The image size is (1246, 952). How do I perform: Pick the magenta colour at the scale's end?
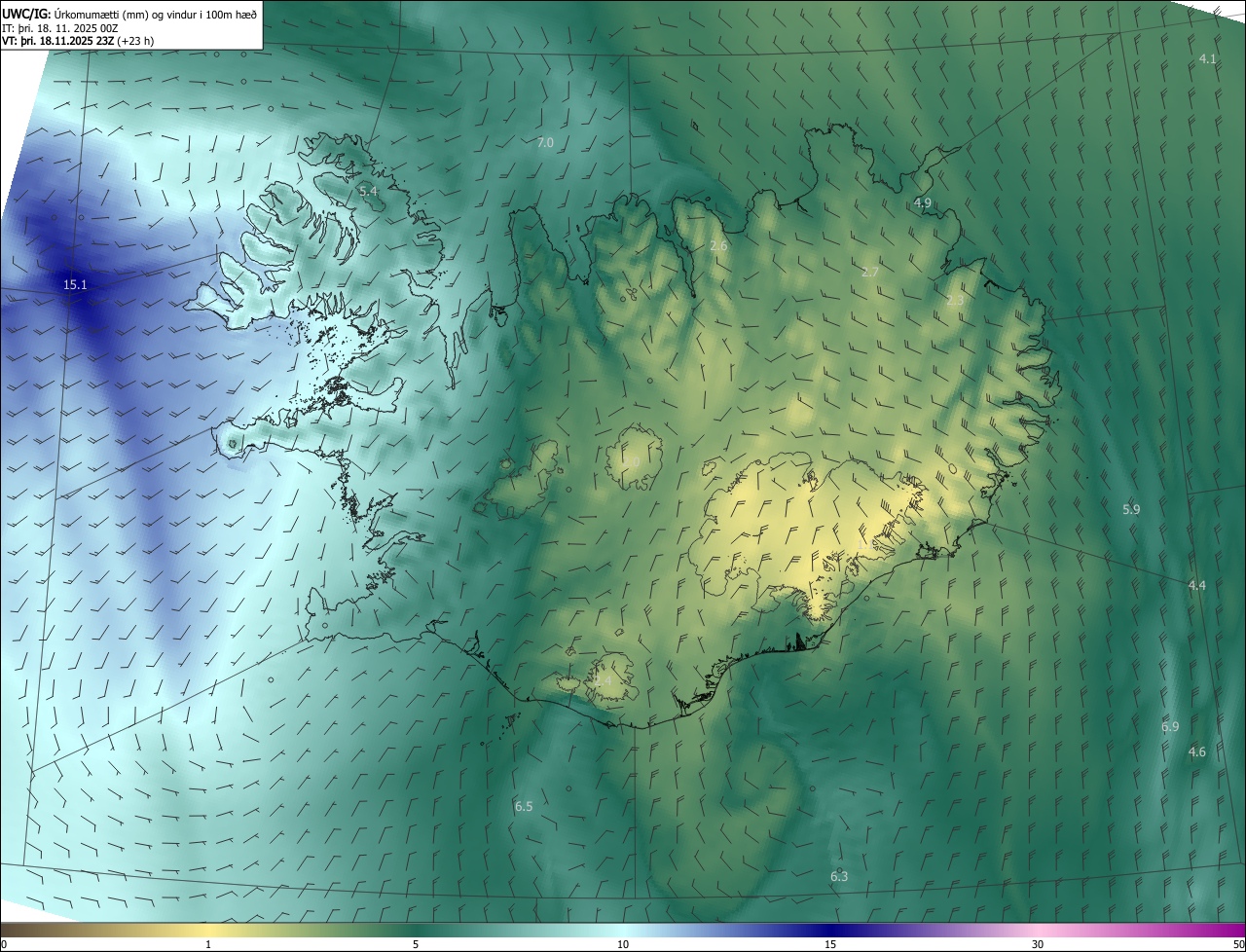click(1238, 931)
